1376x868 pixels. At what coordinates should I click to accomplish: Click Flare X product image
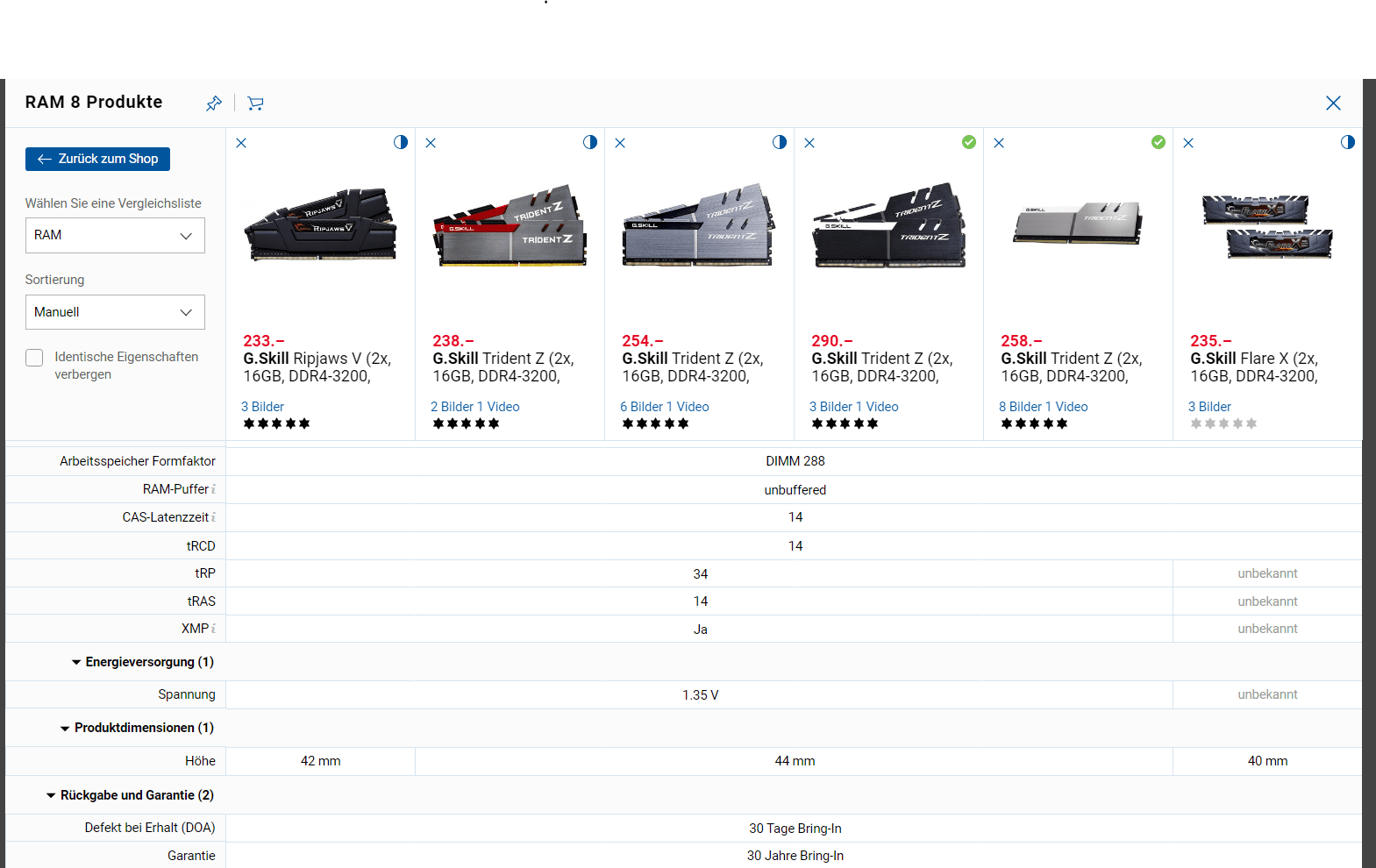click(x=1267, y=227)
